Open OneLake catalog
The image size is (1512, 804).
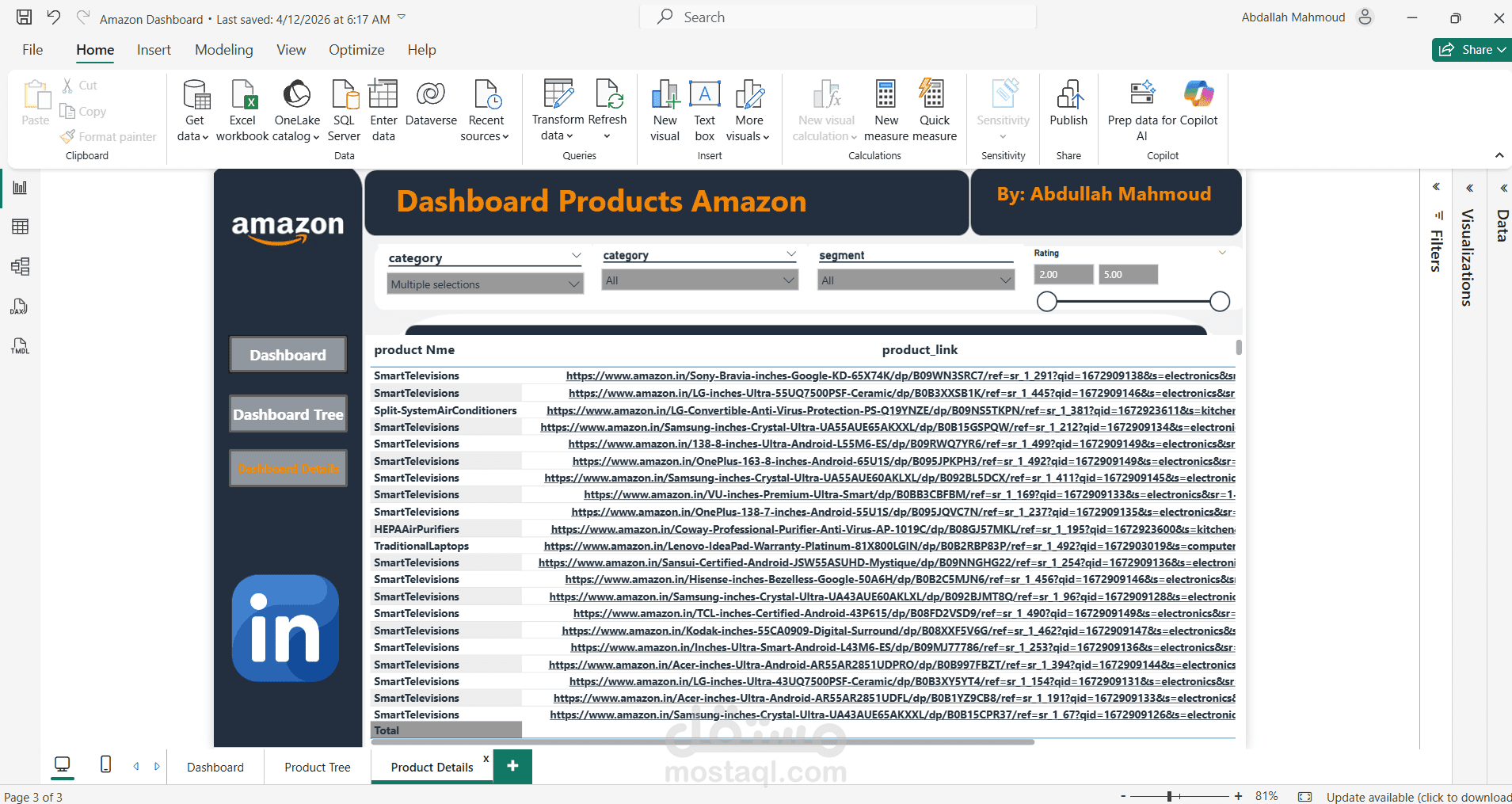[x=297, y=111]
